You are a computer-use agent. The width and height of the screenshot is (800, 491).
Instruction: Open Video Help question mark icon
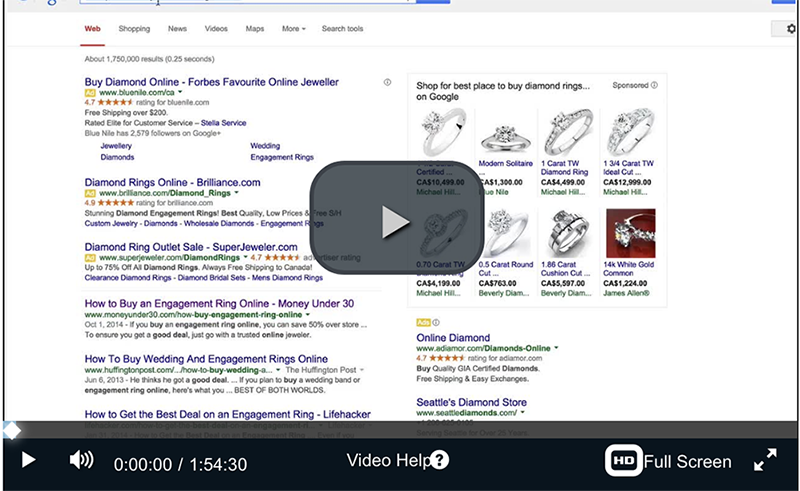click(x=439, y=460)
